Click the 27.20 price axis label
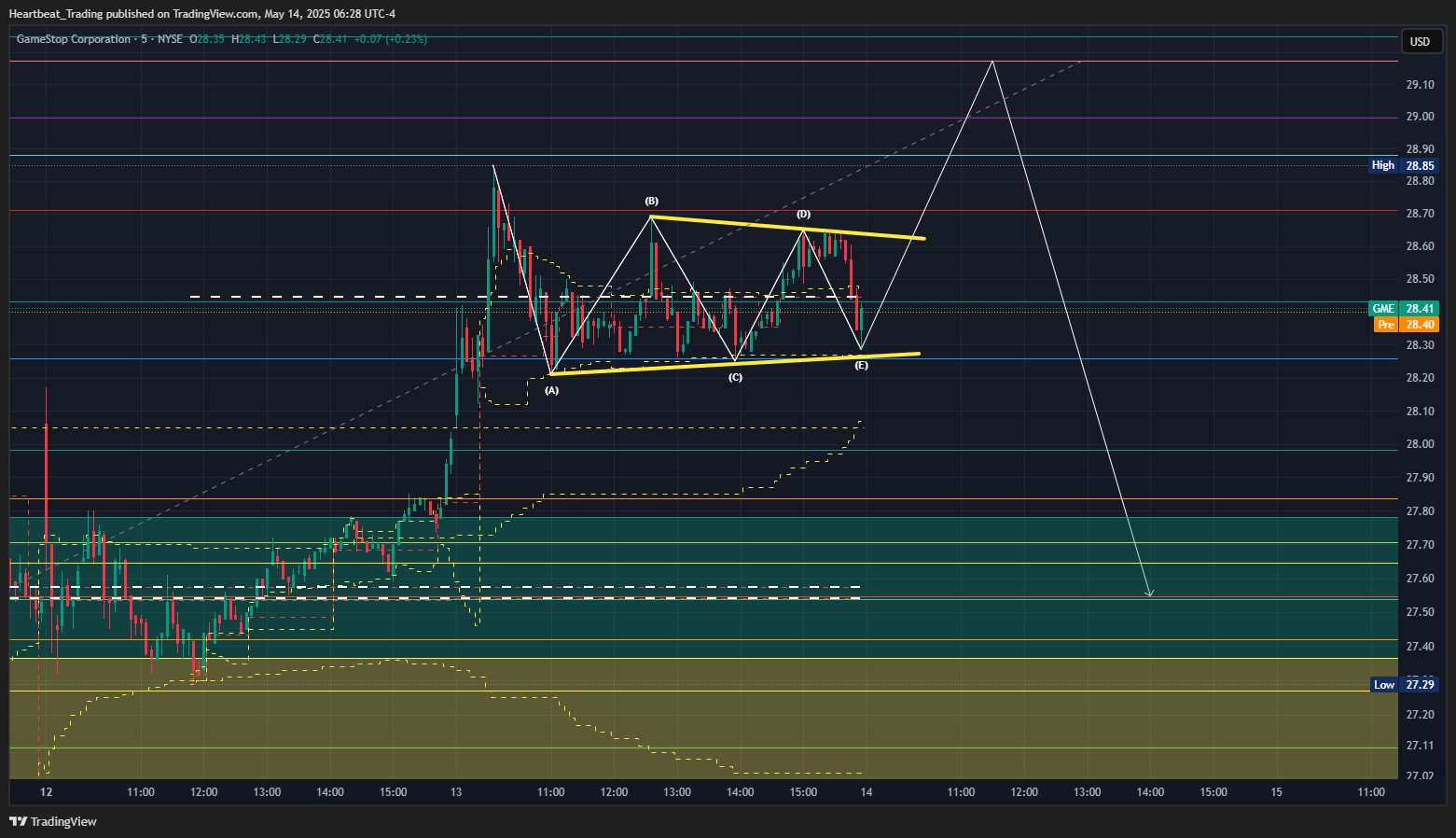This screenshot has width=1456, height=838. click(x=1420, y=715)
